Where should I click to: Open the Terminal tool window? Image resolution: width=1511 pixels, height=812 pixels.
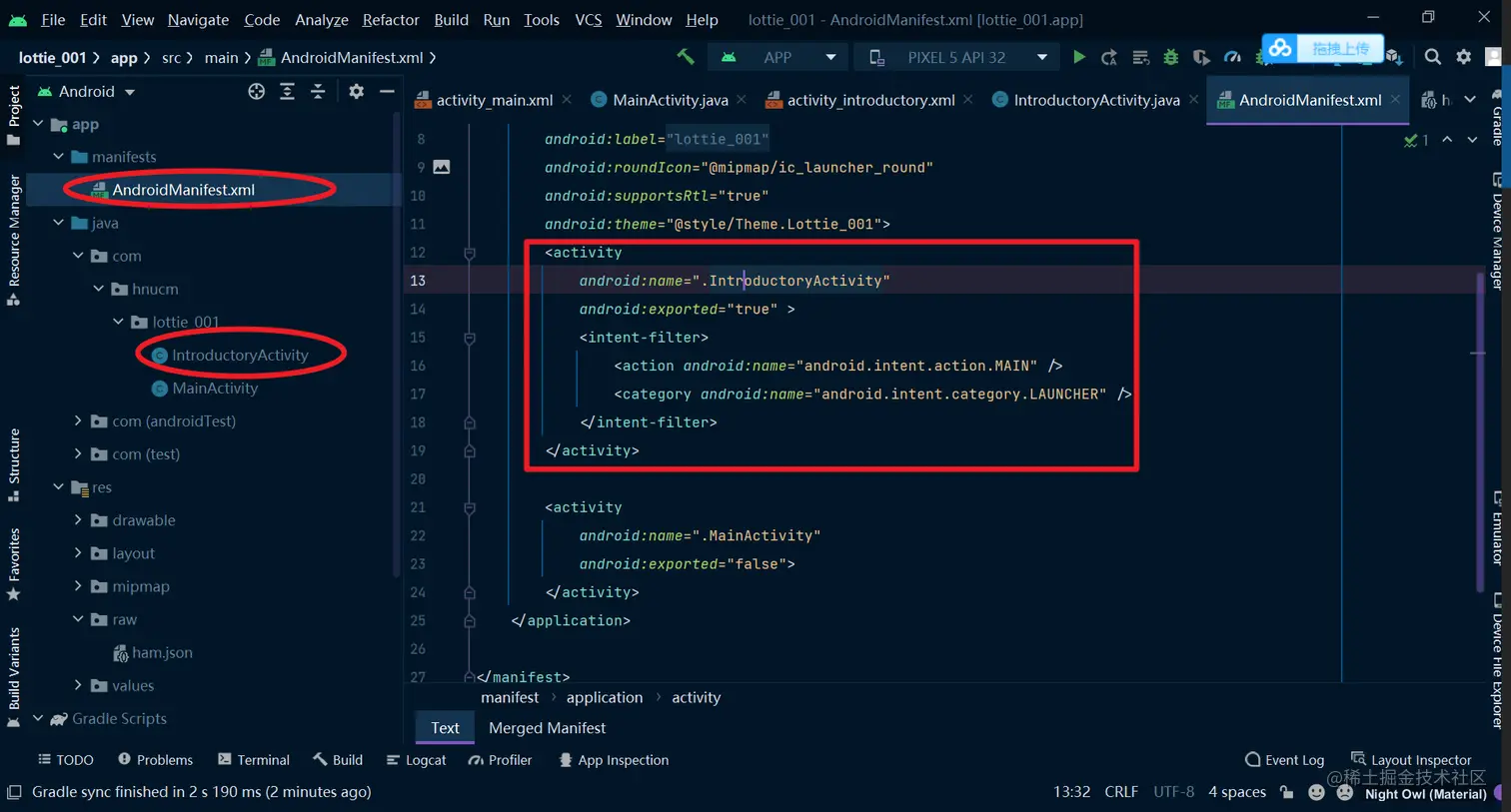tap(254, 760)
